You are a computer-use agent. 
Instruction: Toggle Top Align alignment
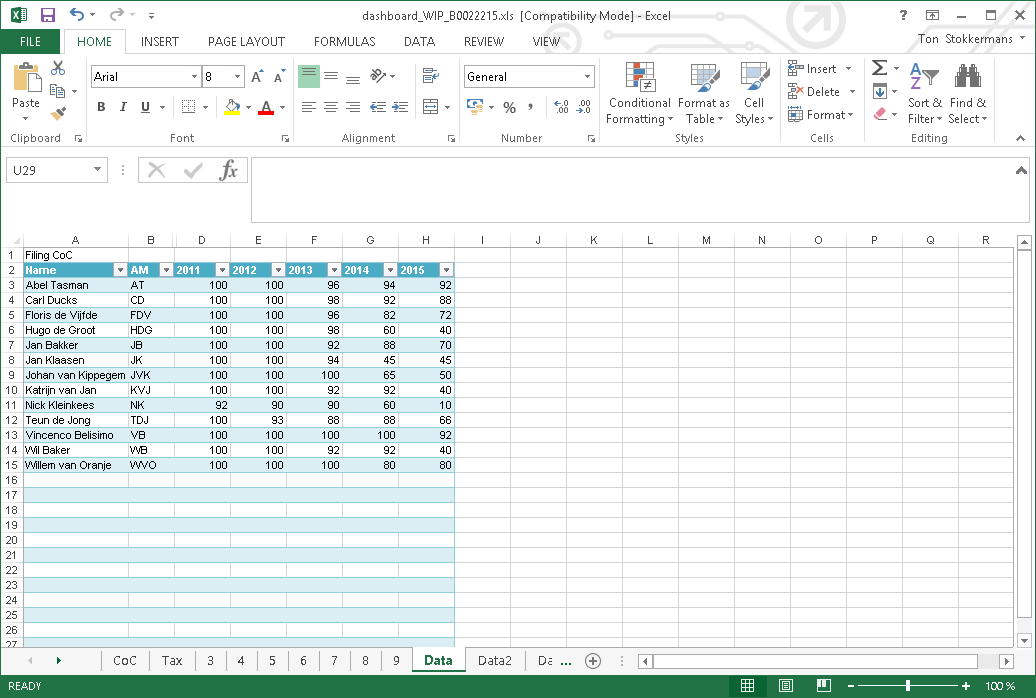[309, 76]
